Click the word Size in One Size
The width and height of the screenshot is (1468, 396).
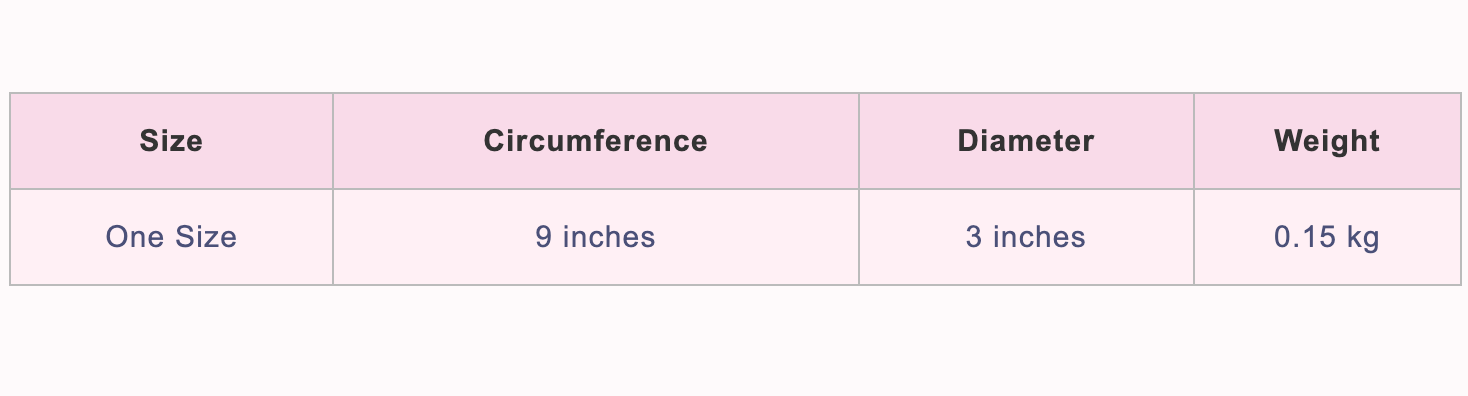click(x=200, y=237)
